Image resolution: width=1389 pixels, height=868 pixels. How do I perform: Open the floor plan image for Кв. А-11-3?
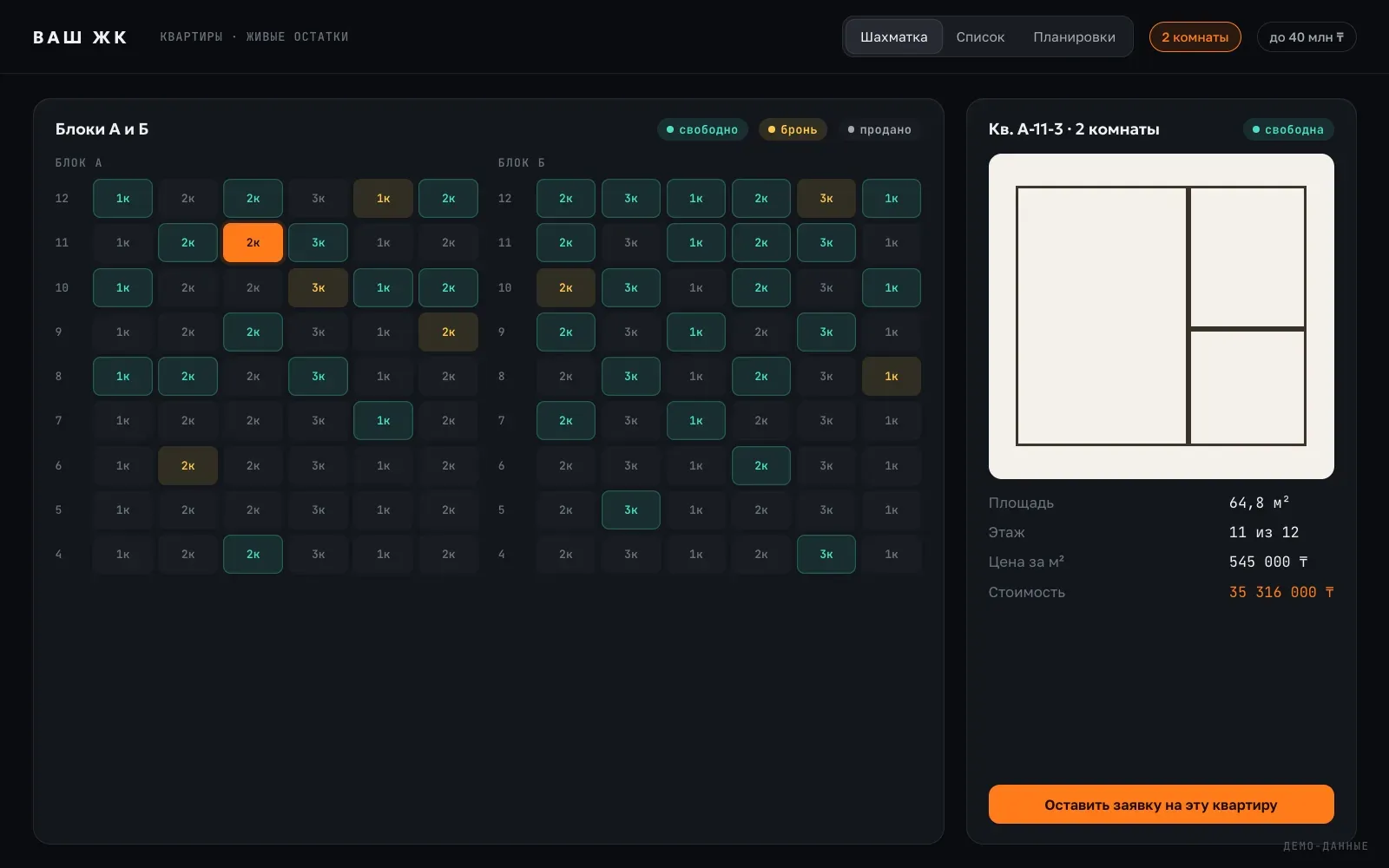click(1161, 316)
